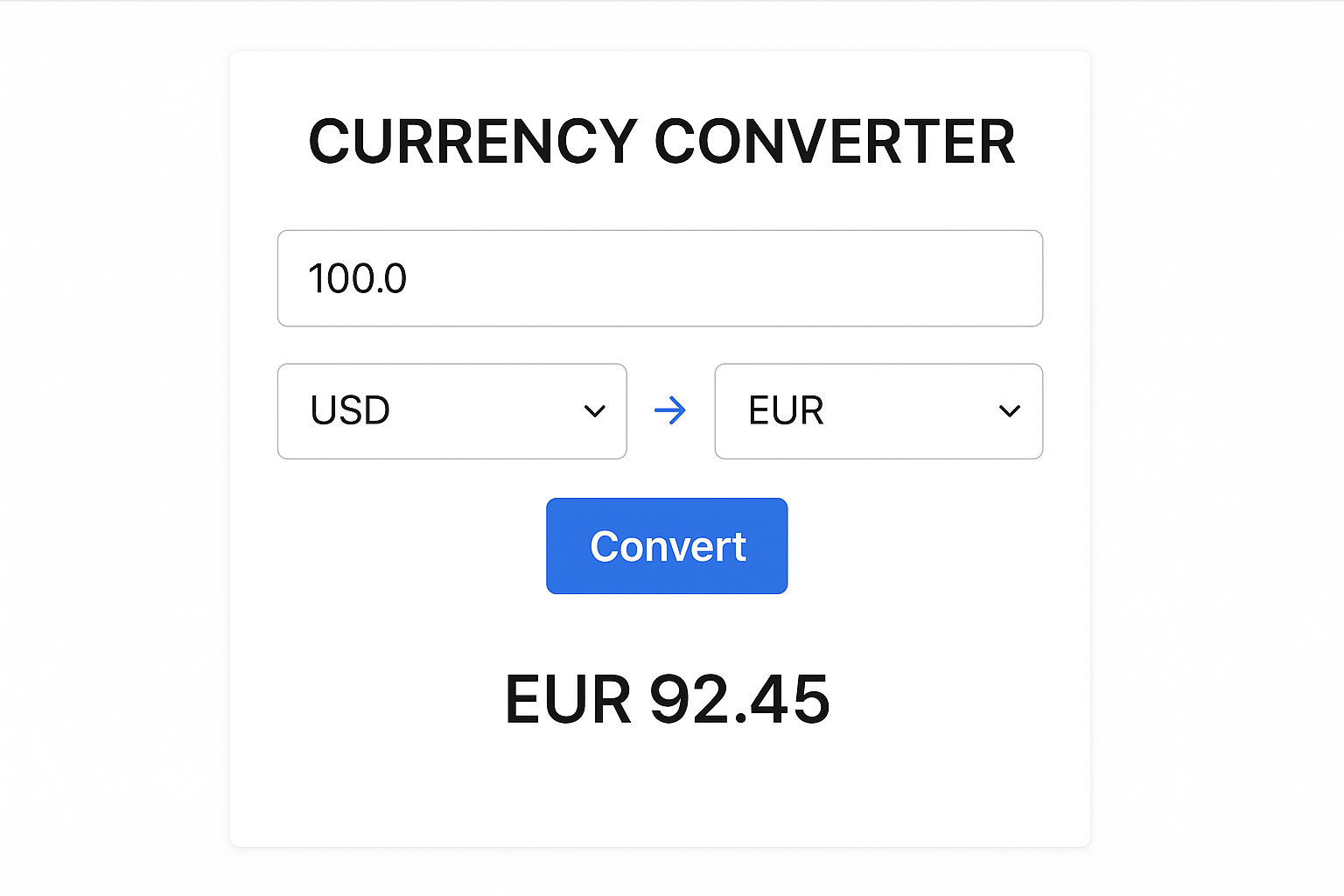Click the CURRENCY CONVERTER heading

tap(661, 142)
